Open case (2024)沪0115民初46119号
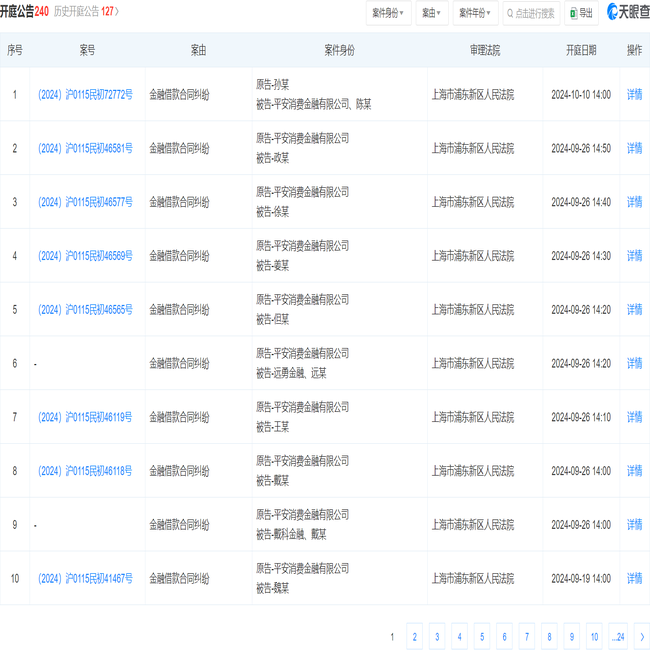 85,417
